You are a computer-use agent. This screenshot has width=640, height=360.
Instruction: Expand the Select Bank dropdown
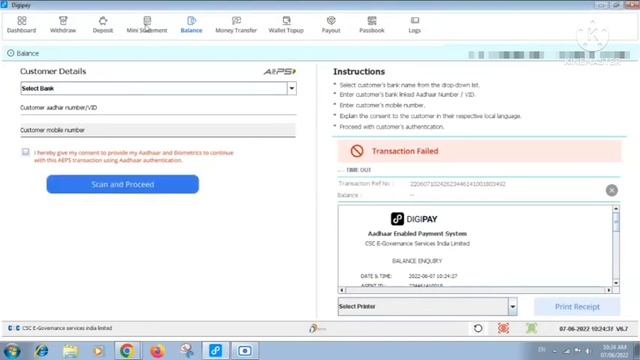coord(291,88)
